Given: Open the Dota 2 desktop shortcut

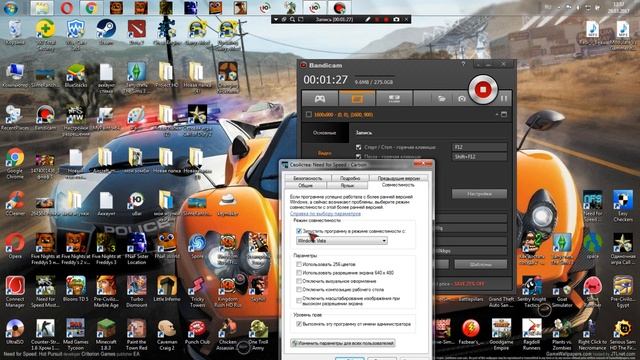Looking at the screenshot, I should (137, 32).
